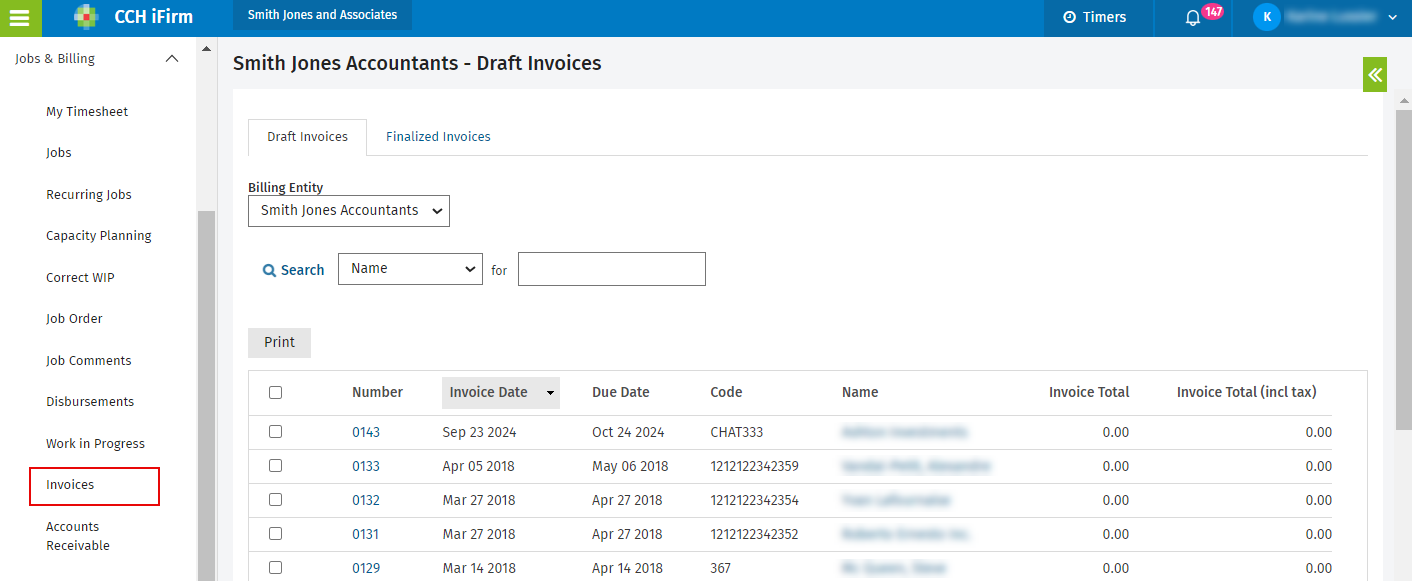1412x581 pixels.
Task: Open Accounts Receivable
Action: click(78, 536)
